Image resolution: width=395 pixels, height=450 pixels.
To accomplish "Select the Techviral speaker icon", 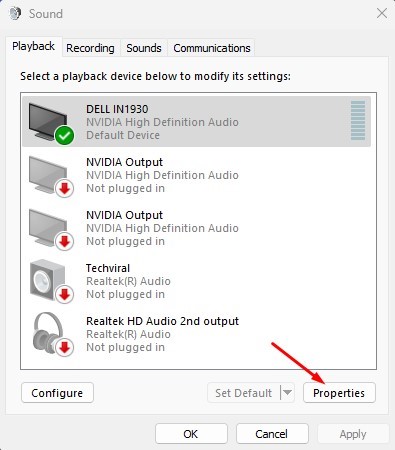I will coord(47,280).
